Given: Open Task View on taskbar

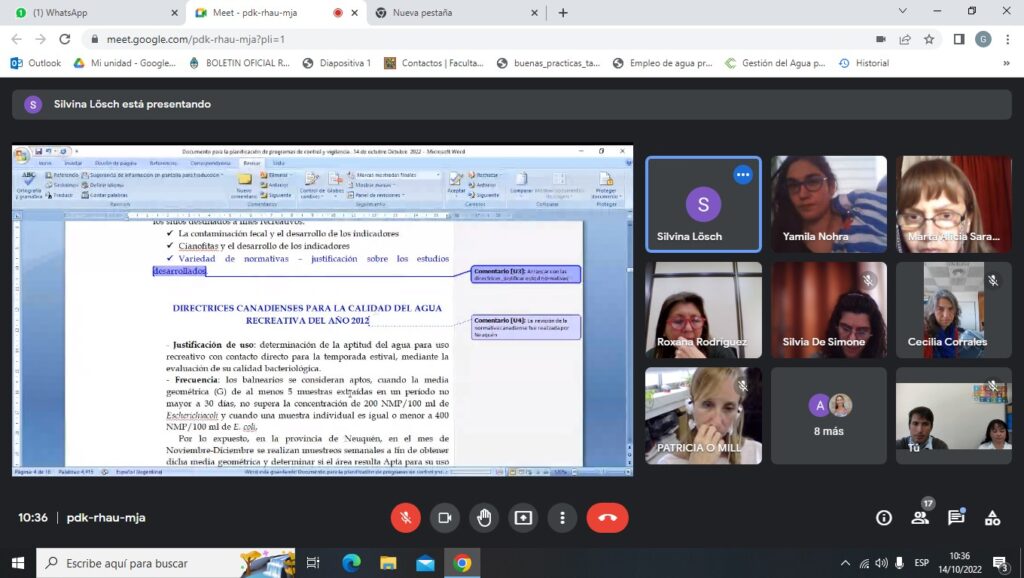Looking at the screenshot, I should click(313, 562).
